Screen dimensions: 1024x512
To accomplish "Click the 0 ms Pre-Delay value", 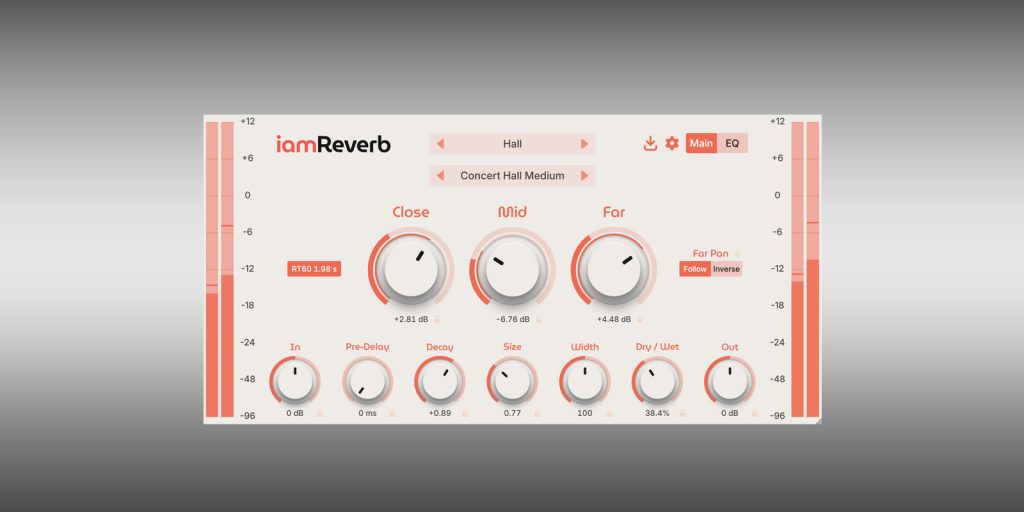I will click(368, 413).
